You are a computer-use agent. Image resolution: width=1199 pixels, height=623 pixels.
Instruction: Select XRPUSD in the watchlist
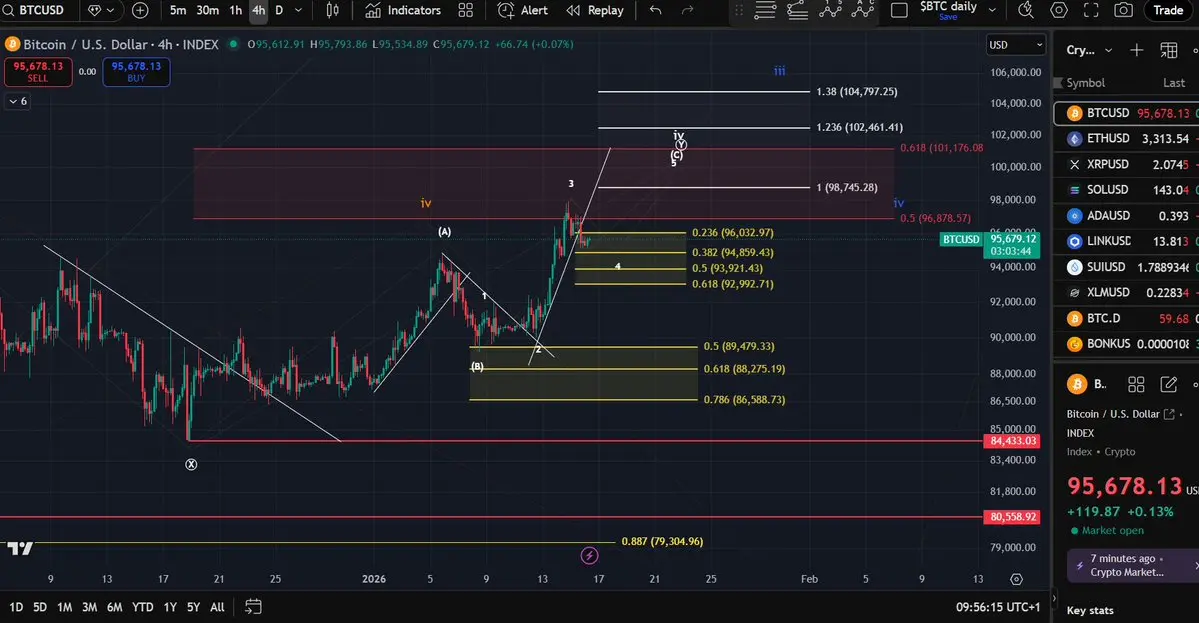[x=1126, y=164]
